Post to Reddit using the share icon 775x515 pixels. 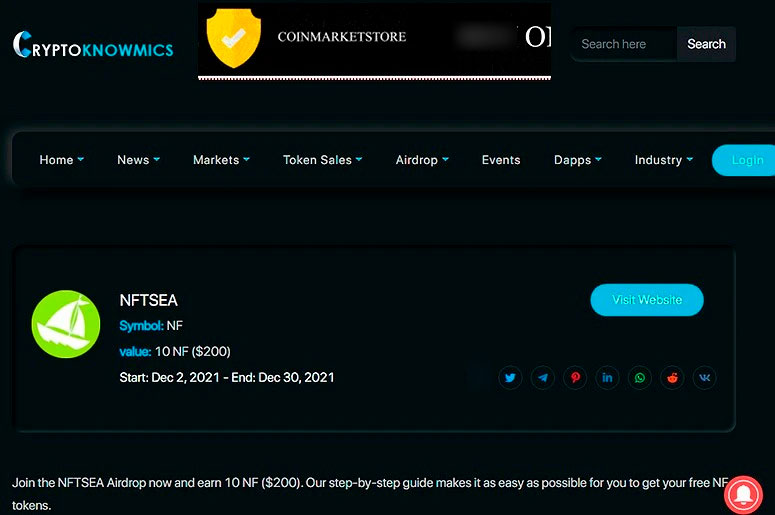(672, 378)
